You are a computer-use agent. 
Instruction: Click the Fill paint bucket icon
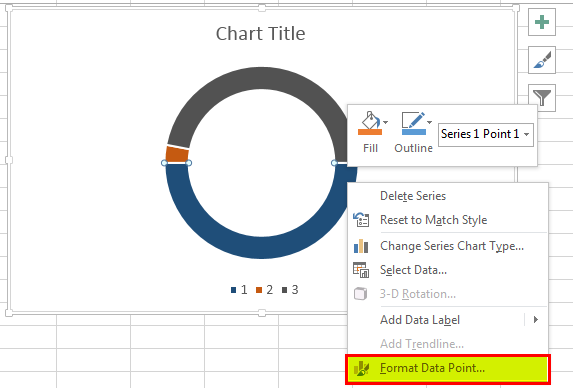(370, 123)
